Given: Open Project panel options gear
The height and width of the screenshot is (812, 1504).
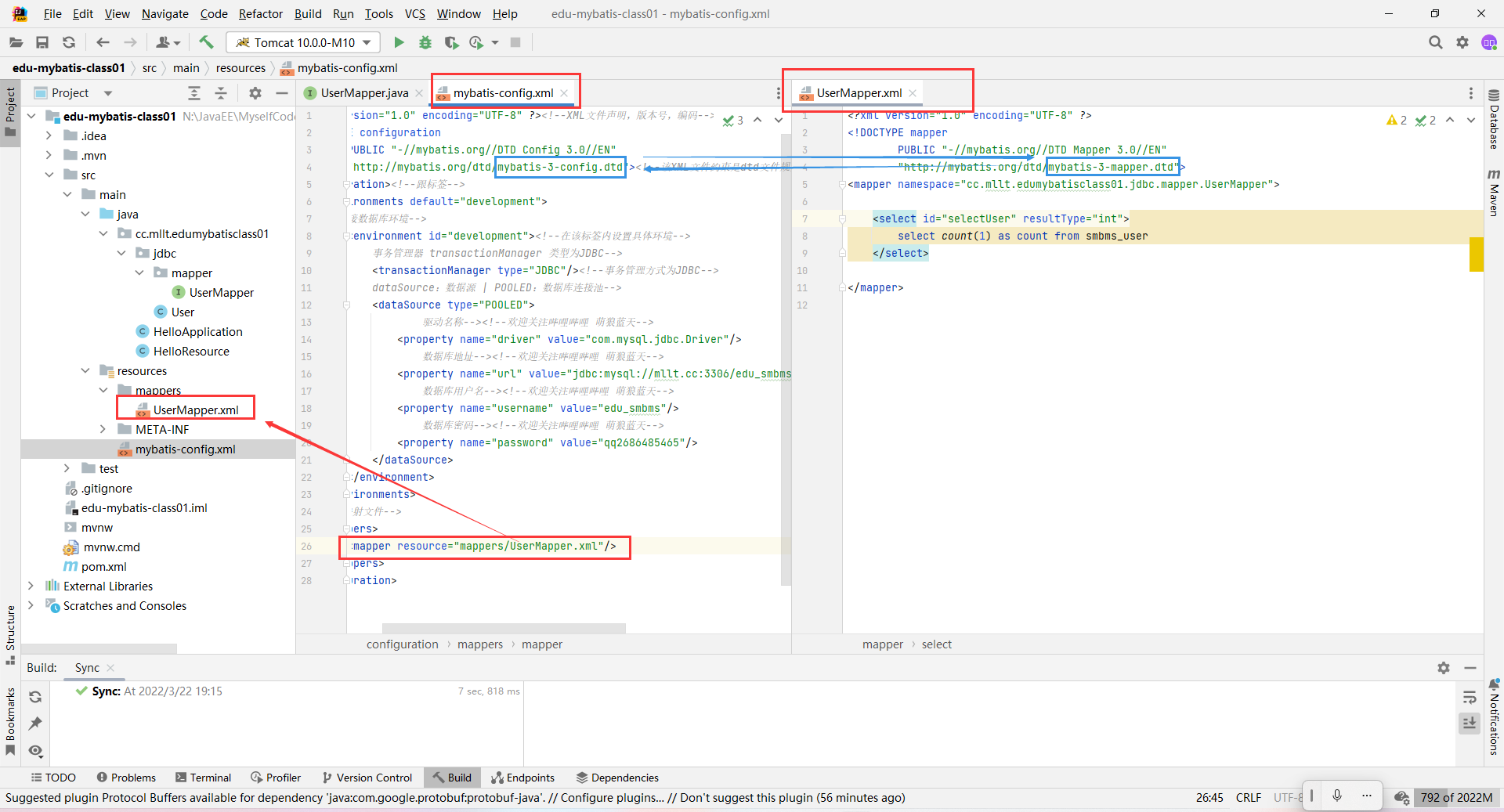Looking at the screenshot, I should click(255, 93).
